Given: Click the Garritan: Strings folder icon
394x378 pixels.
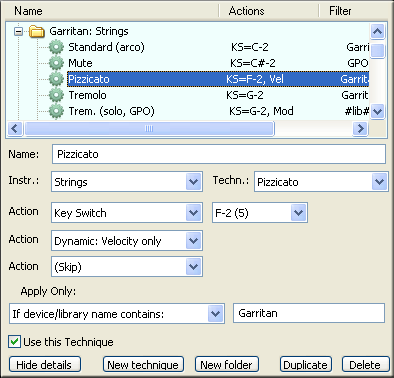Looking at the screenshot, I should click(x=37, y=31).
